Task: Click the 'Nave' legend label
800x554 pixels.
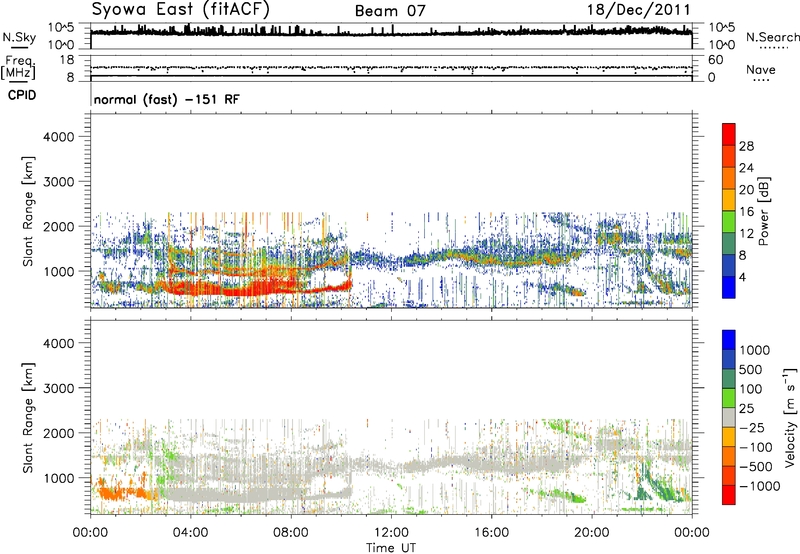Action: [760, 69]
